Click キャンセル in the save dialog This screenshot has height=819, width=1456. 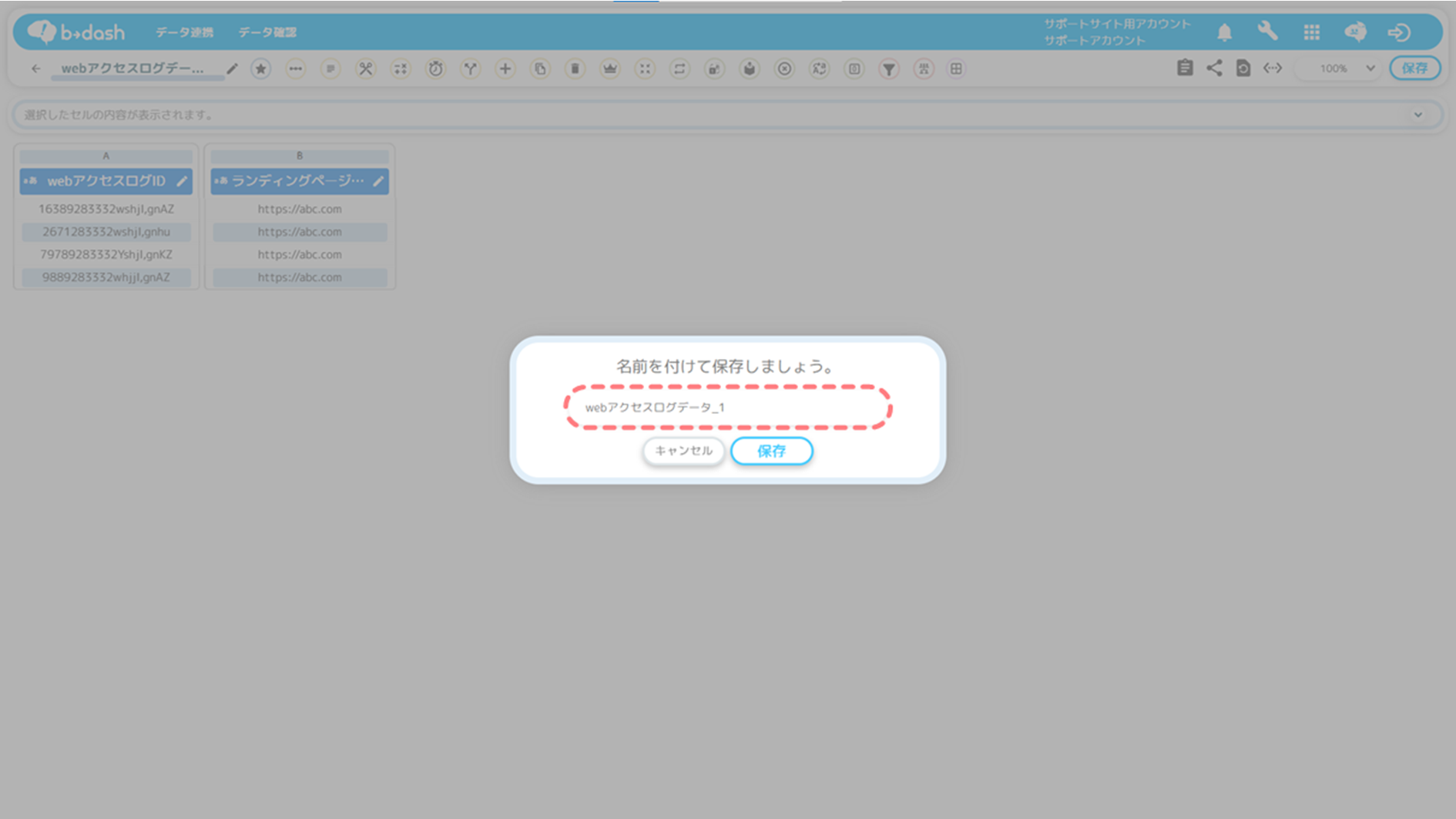coord(684,451)
